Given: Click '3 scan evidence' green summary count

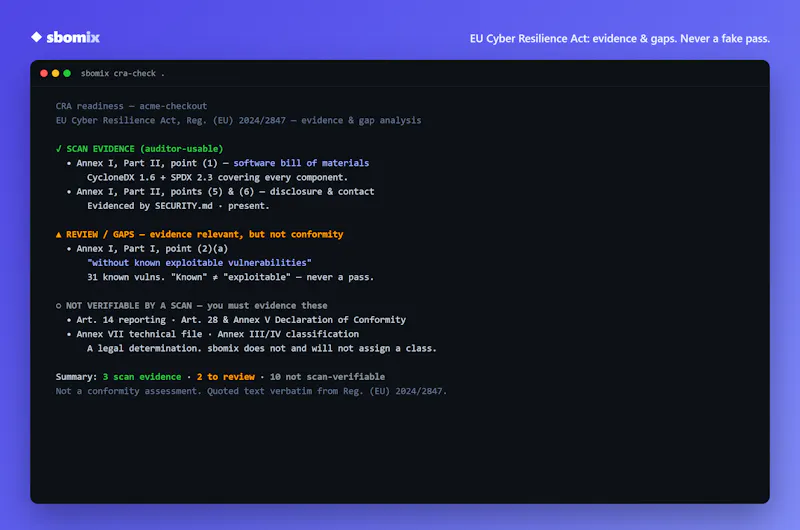Looking at the screenshot, I should [142, 377].
